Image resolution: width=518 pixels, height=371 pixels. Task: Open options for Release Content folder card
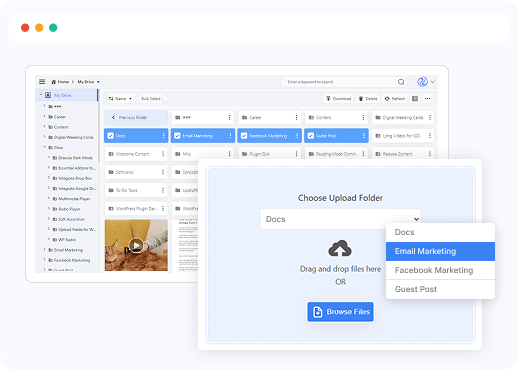[x=430, y=154]
